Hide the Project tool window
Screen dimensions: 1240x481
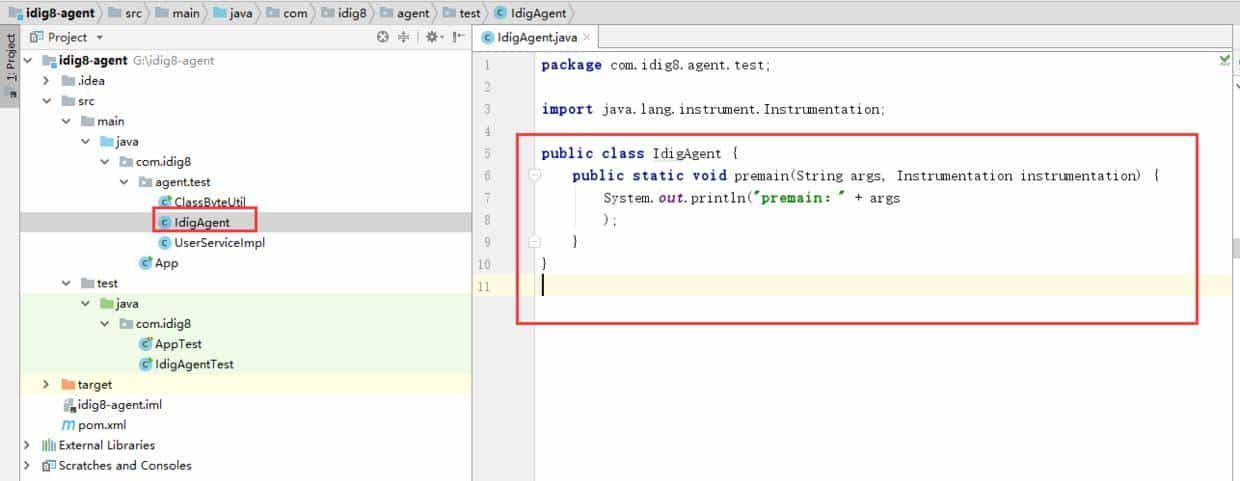[x=458, y=37]
